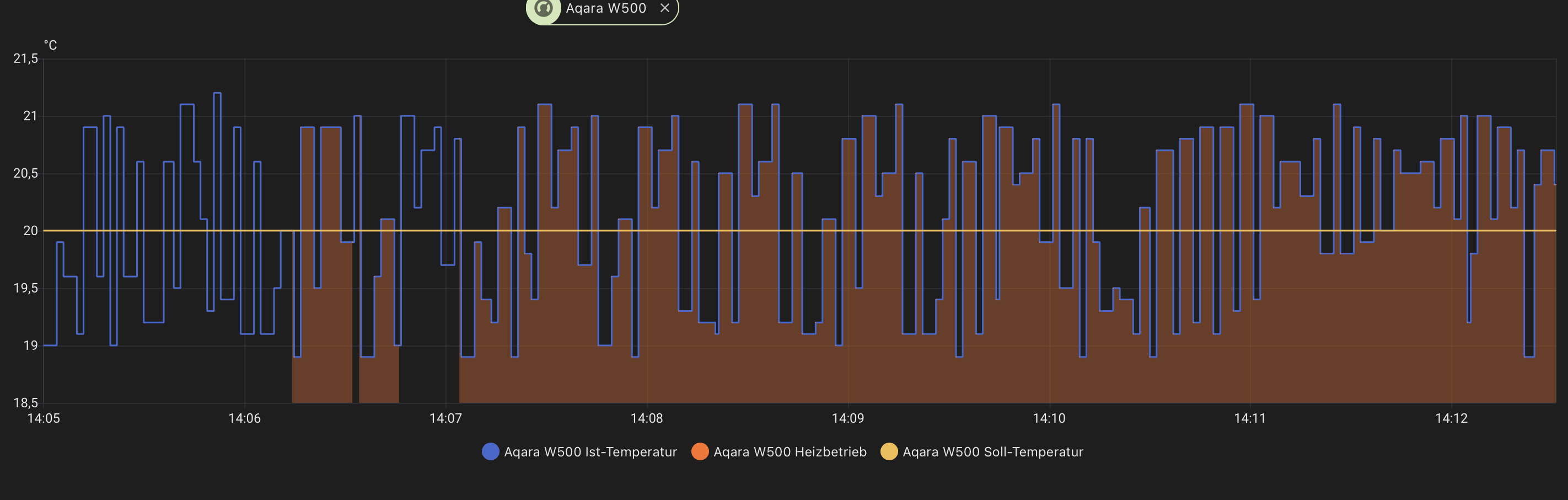1568x500 pixels.
Task: Click the orange Heizbetrieb legend dot
Action: click(700, 452)
